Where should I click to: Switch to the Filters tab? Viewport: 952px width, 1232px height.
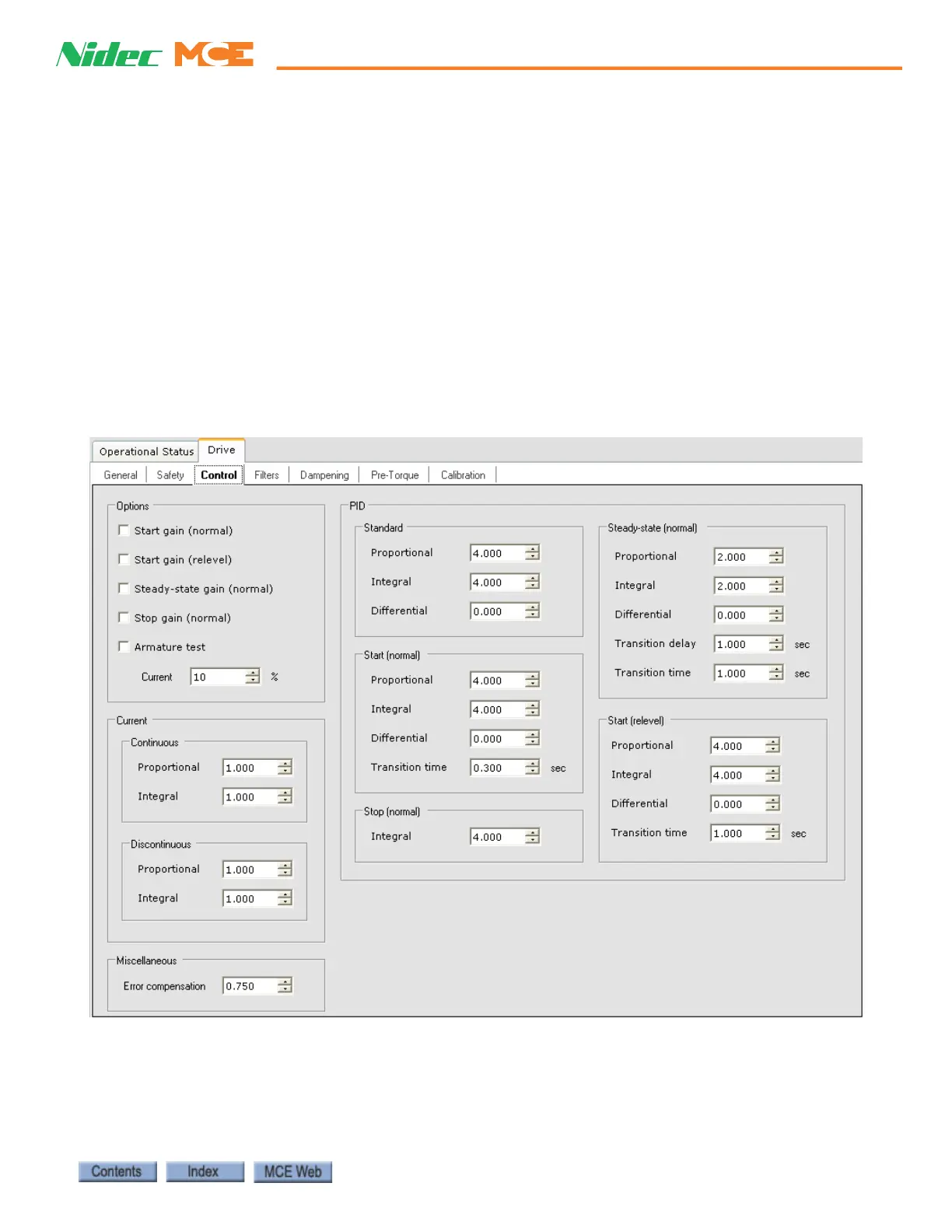pos(266,475)
